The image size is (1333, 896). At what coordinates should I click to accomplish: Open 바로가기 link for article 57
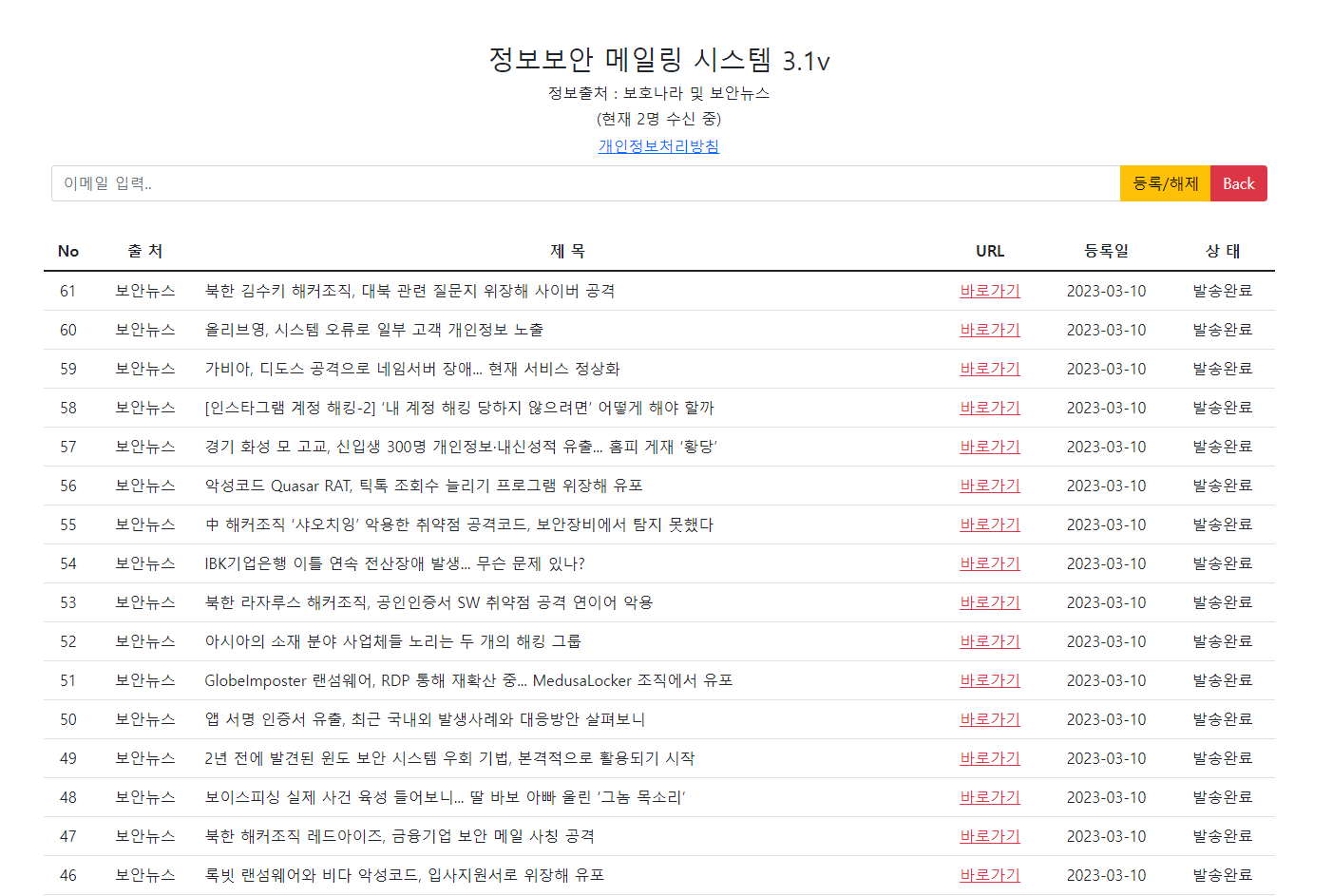point(990,447)
